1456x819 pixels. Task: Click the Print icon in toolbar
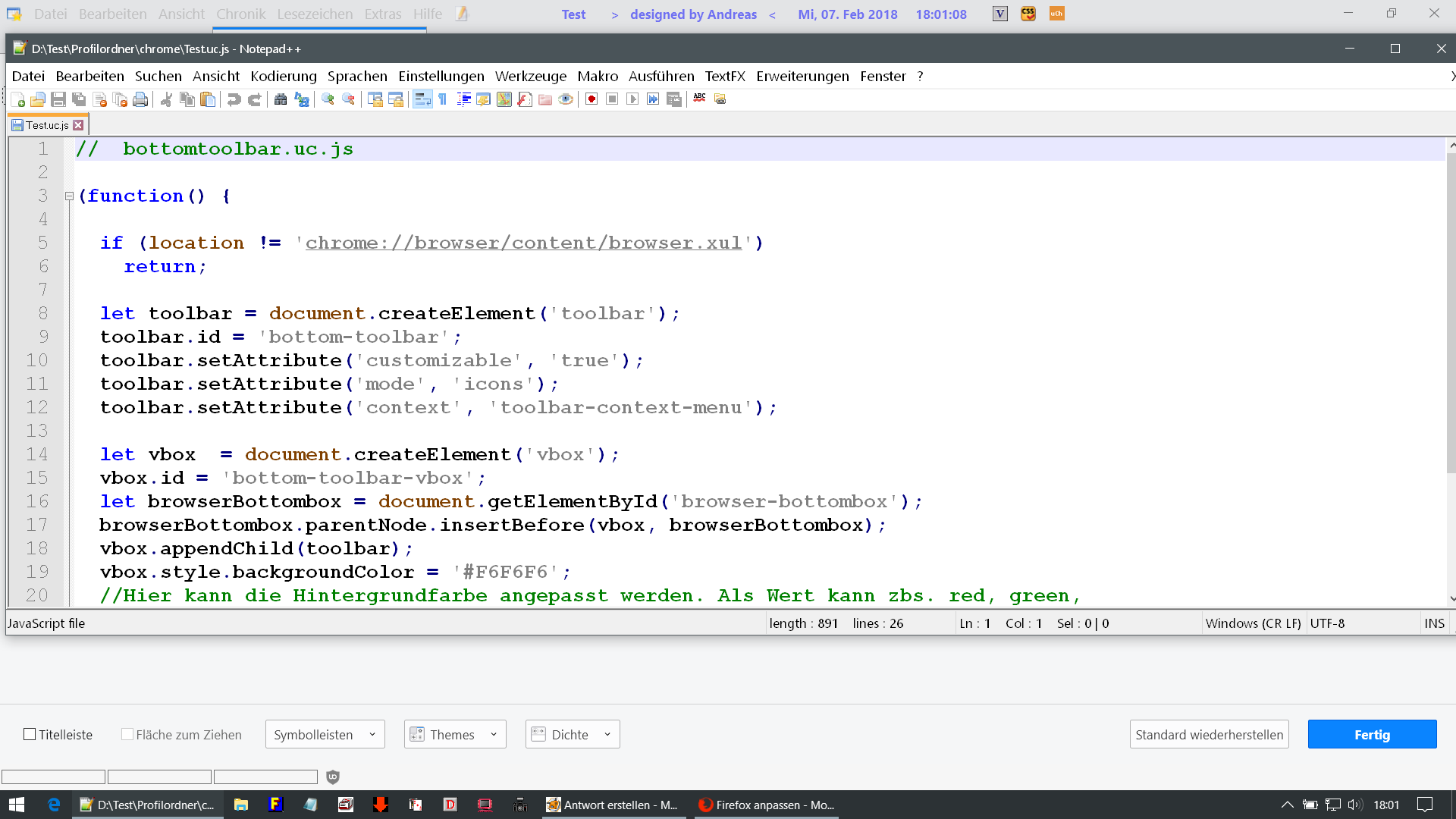click(x=140, y=99)
